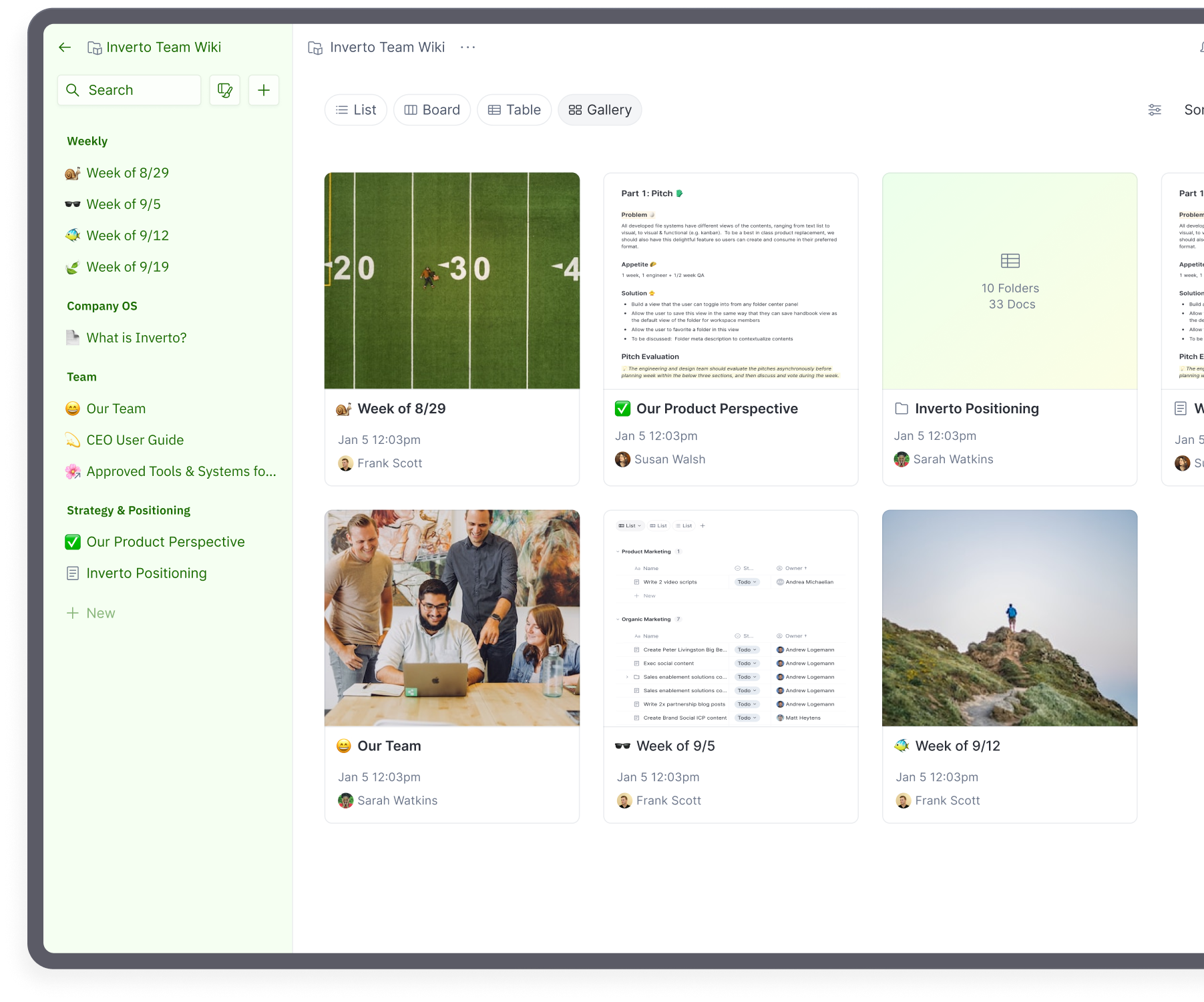The image size is (1204, 1002).
Task: Click the Week of 8/29 card title
Action: coord(401,409)
